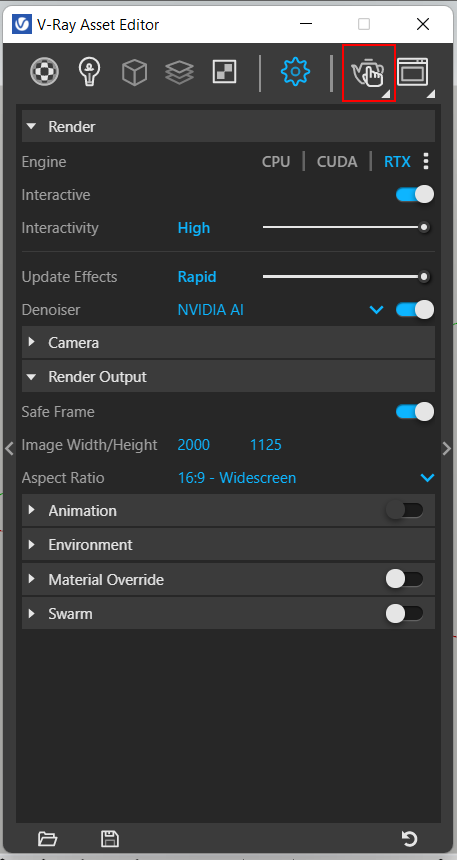Turn off the Interactive toggle

click(415, 195)
